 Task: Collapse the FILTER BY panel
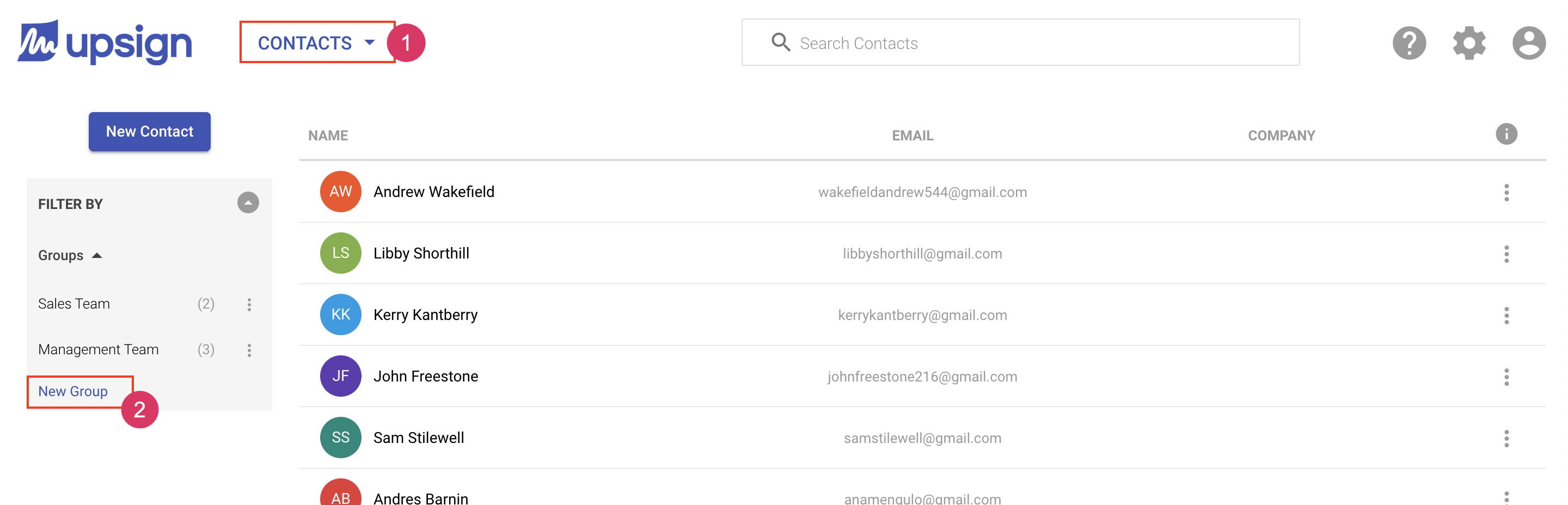tap(248, 202)
